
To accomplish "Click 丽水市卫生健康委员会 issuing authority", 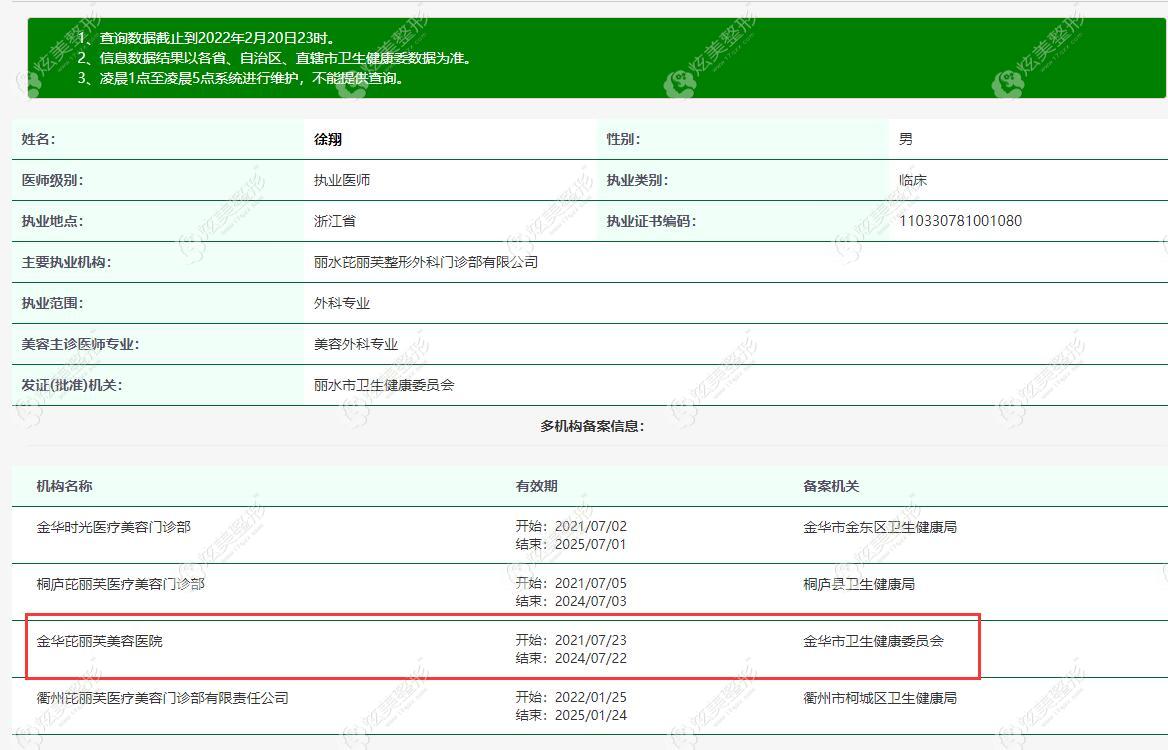I will [384, 385].
